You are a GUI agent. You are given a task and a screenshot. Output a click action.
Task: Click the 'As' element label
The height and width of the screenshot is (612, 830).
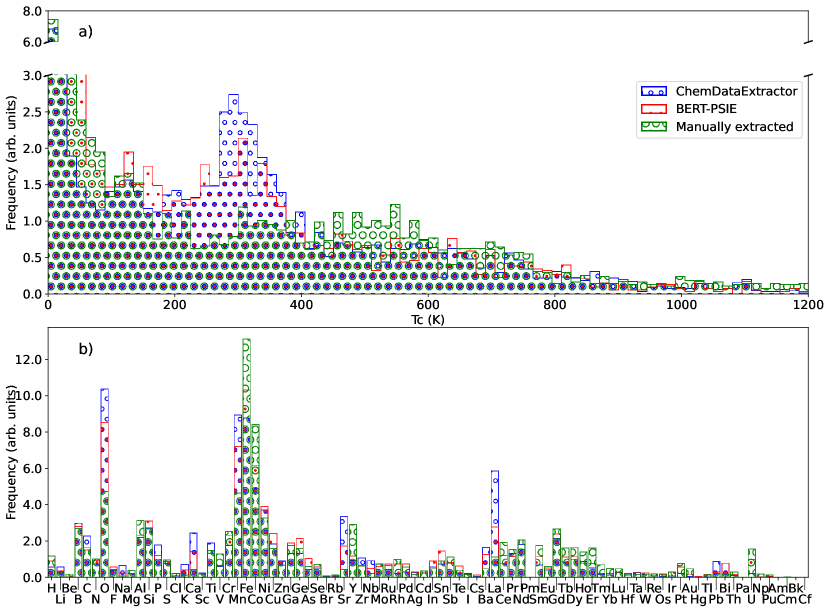click(x=308, y=600)
